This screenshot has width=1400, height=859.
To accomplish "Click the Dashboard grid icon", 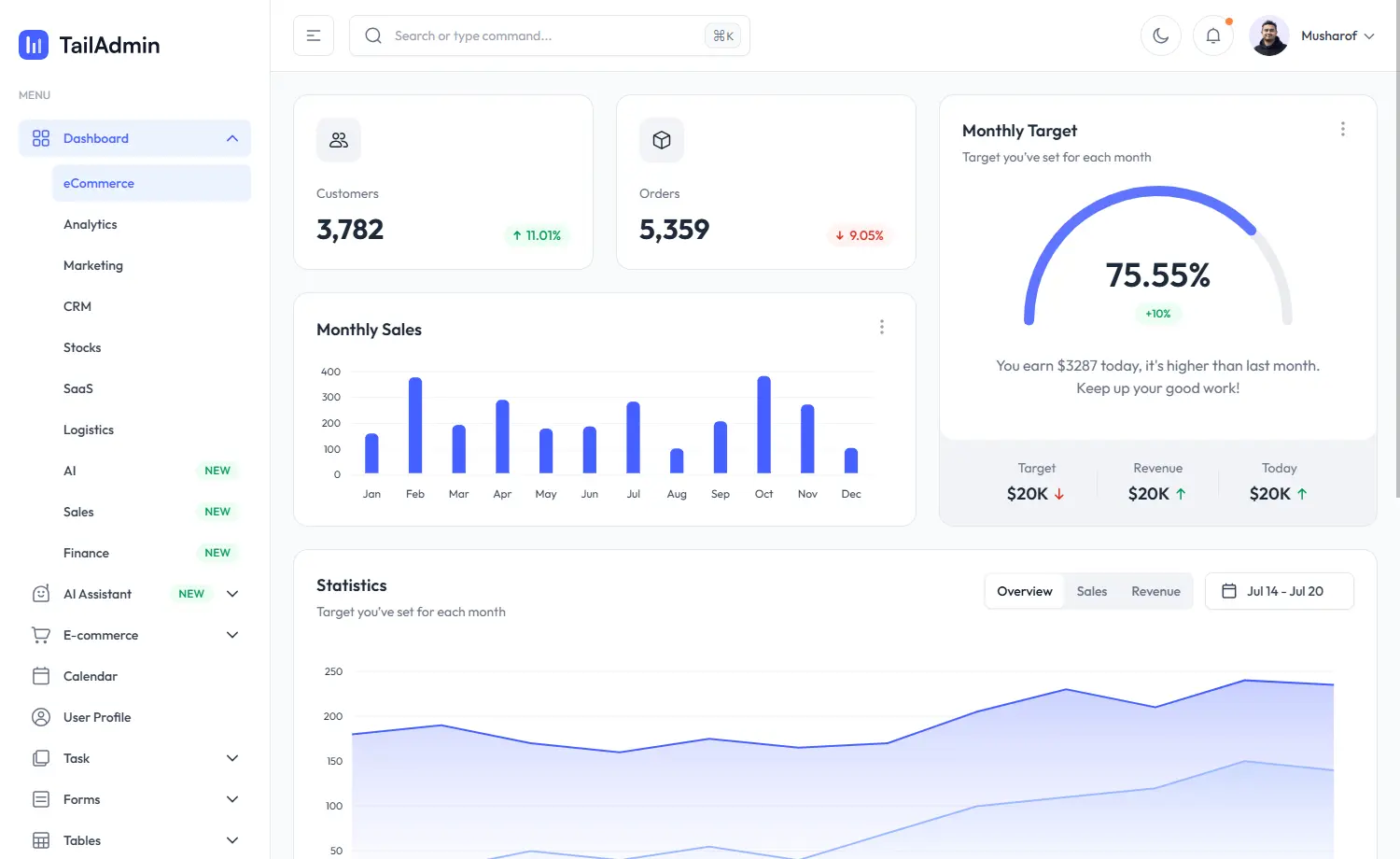I will click(x=41, y=138).
